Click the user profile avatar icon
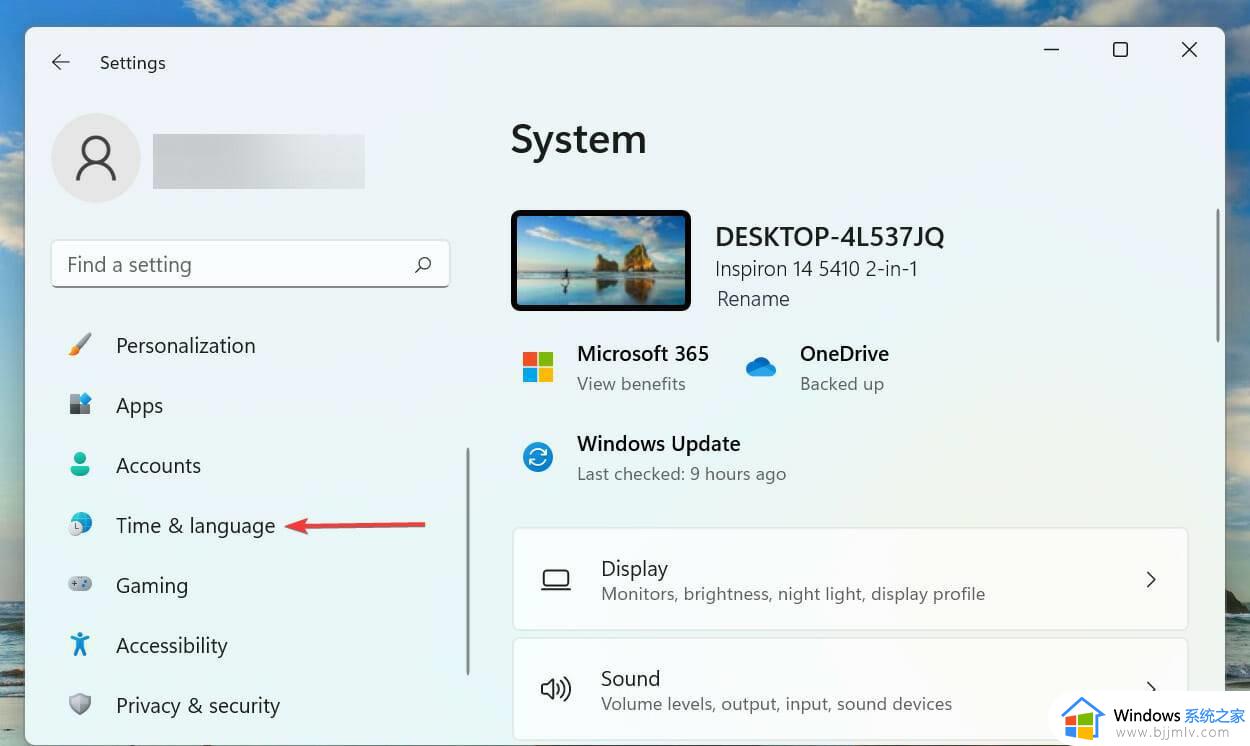This screenshot has height=746, width=1250. pos(96,158)
